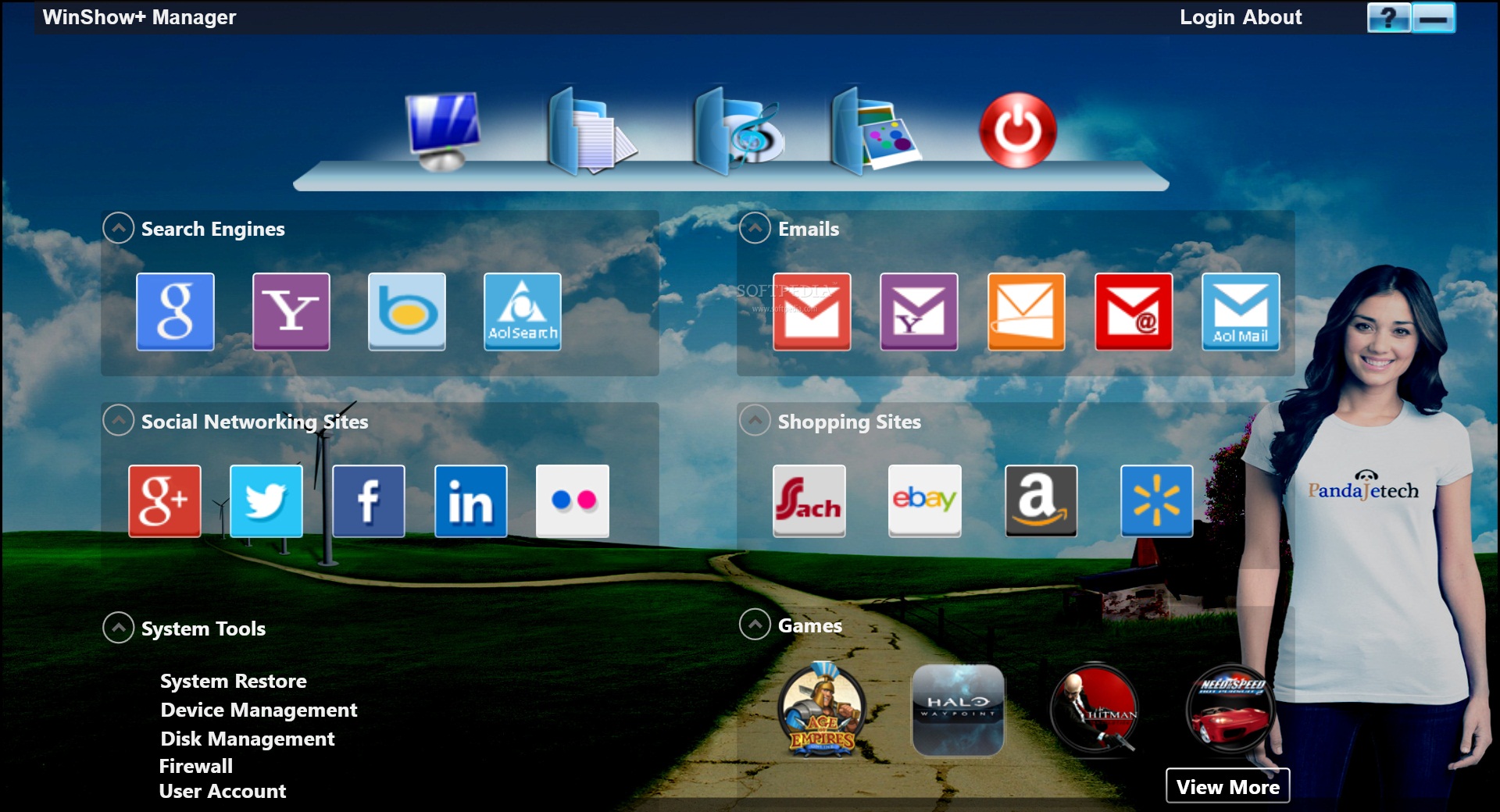Launch Age of Empires game icon

(822, 710)
